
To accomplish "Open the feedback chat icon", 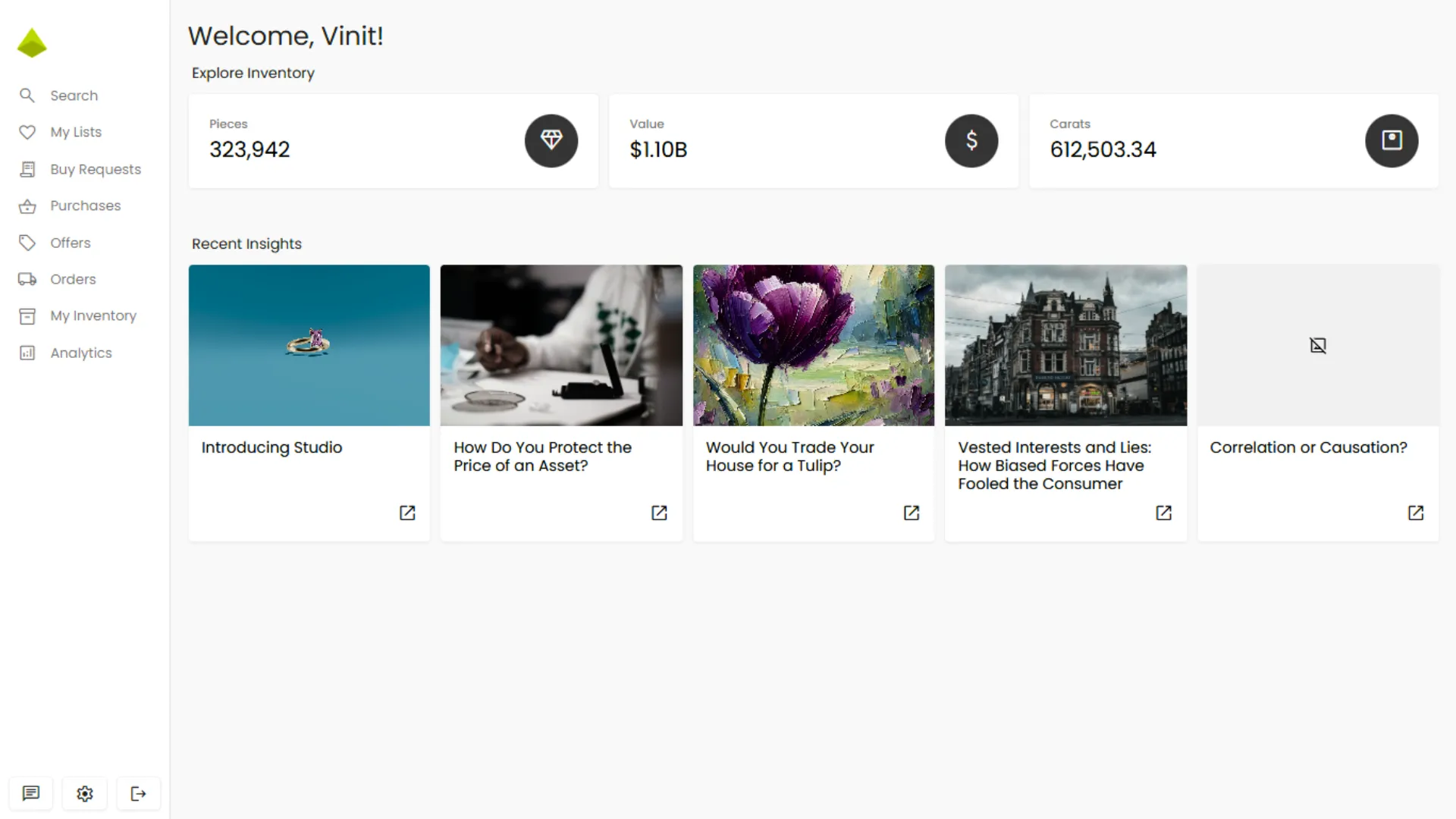I will [31, 793].
